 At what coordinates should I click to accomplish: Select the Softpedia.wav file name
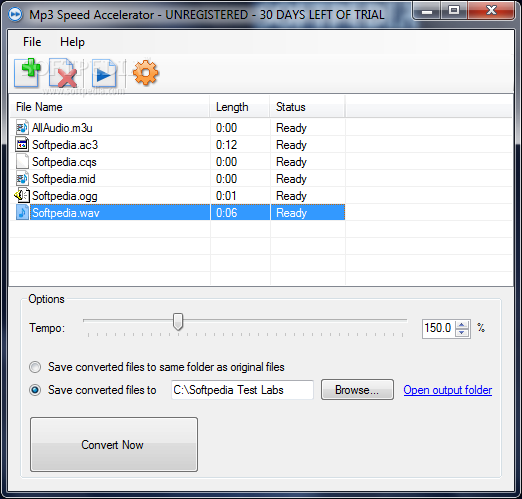[66, 213]
